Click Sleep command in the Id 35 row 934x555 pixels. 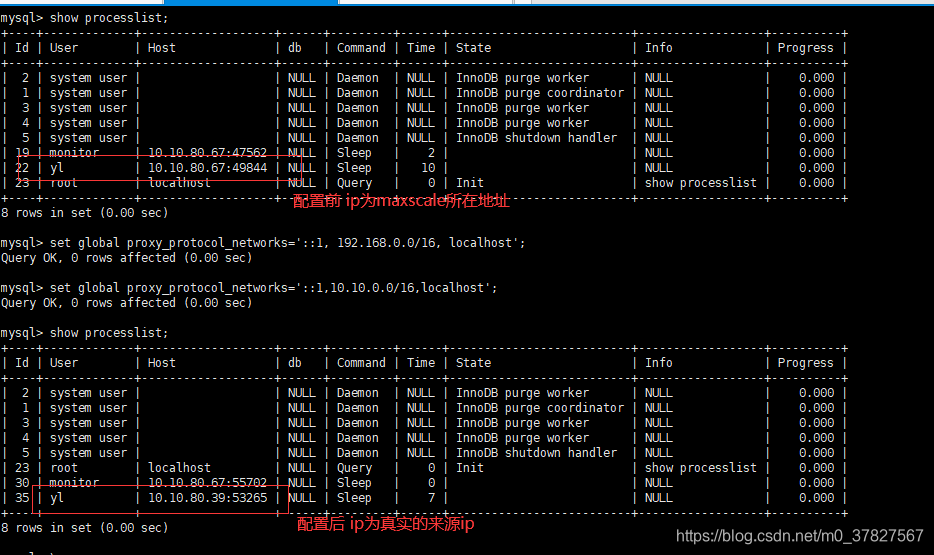[x=354, y=498]
